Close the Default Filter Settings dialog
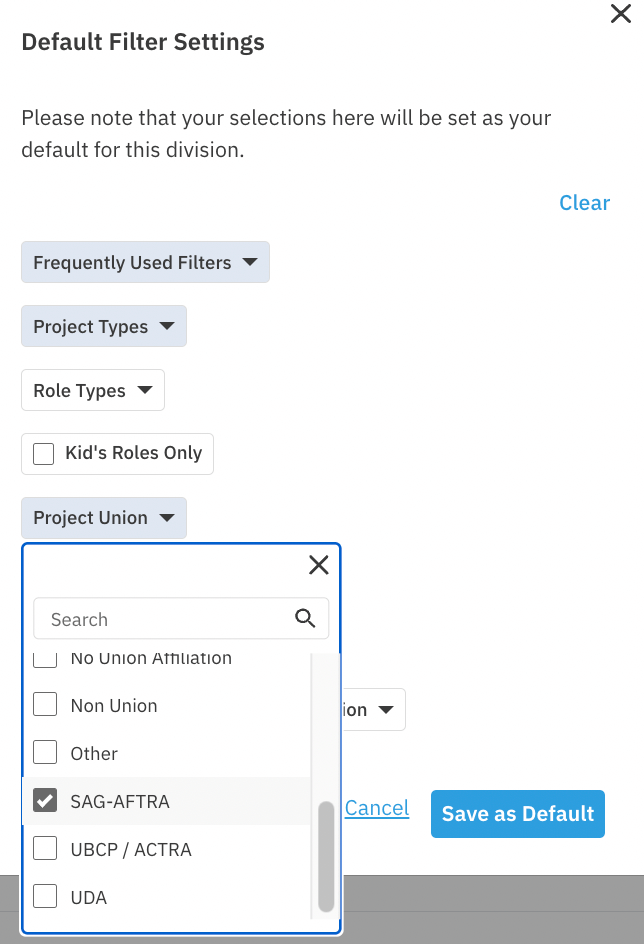 [621, 13]
